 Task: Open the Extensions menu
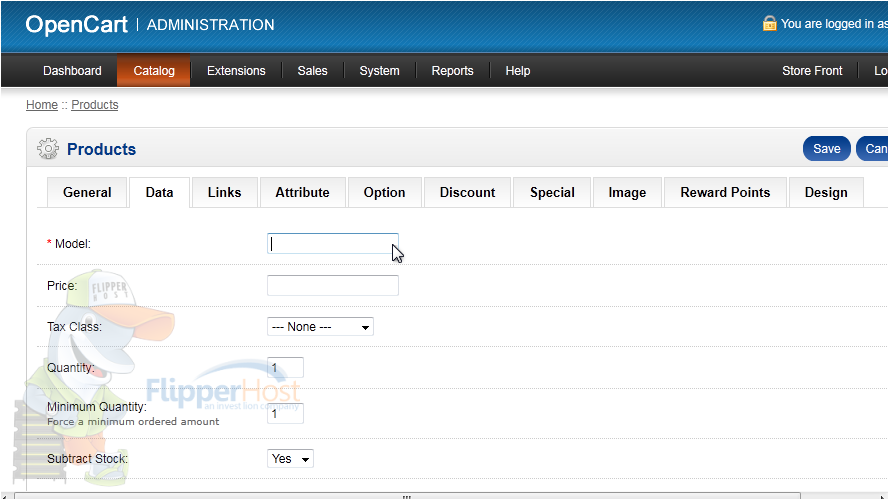coord(236,71)
